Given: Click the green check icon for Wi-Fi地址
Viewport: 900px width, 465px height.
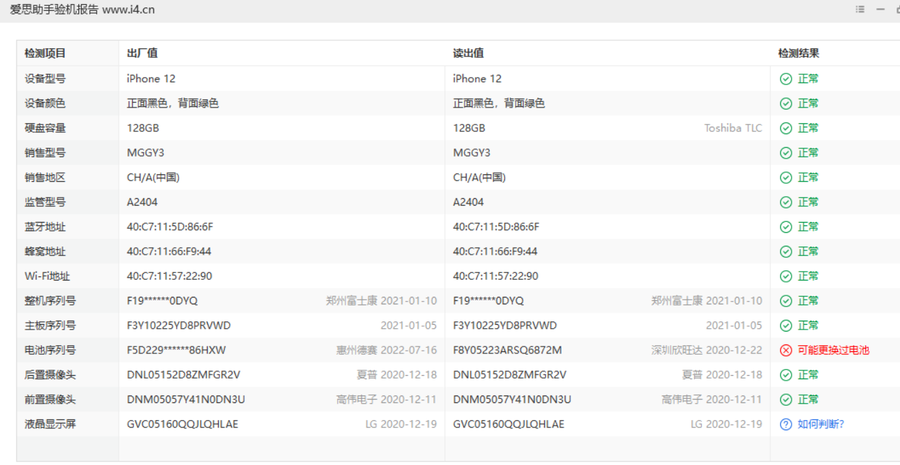Looking at the screenshot, I should click(786, 276).
